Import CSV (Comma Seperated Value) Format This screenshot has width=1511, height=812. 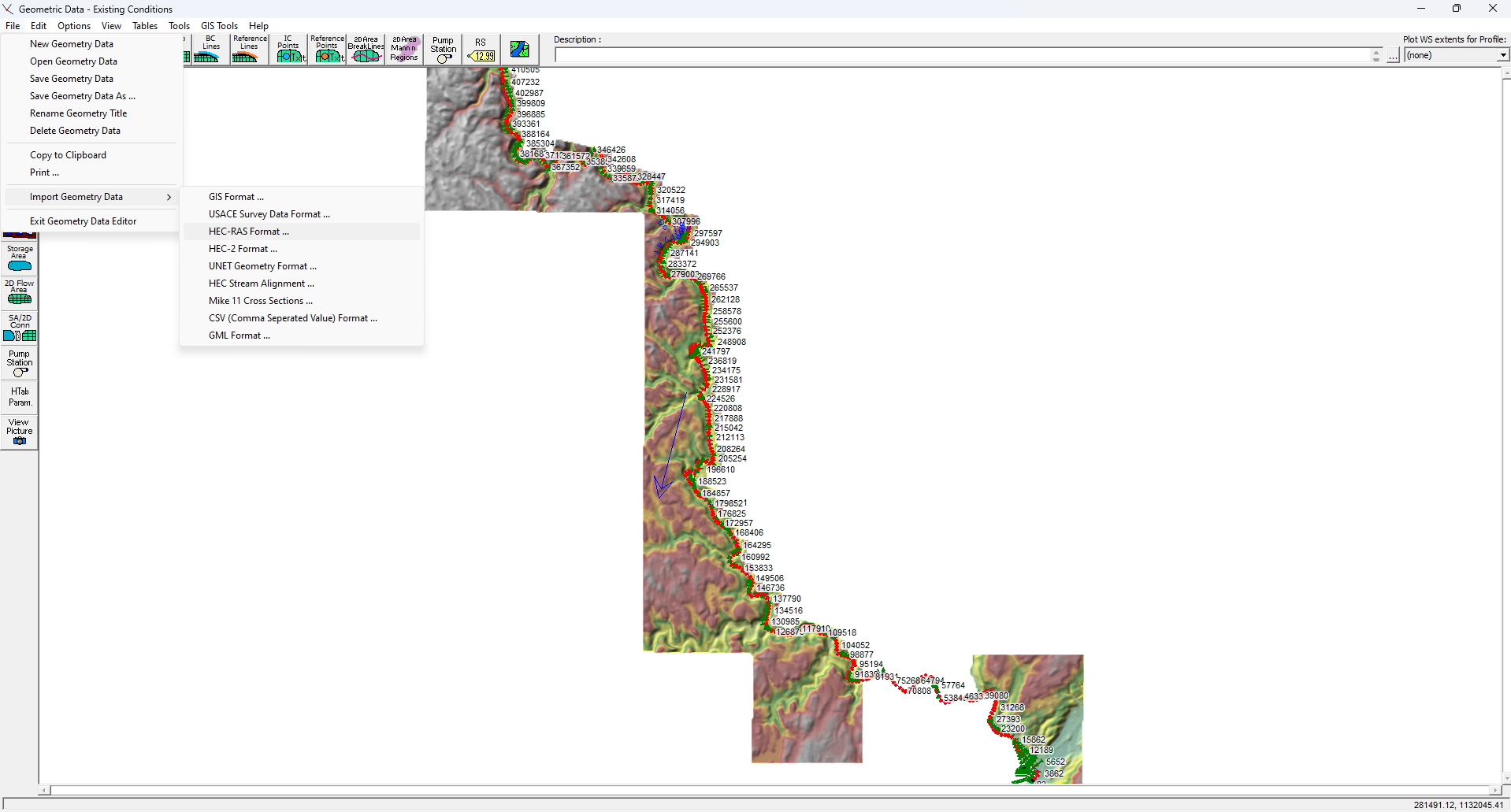point(302,318)
